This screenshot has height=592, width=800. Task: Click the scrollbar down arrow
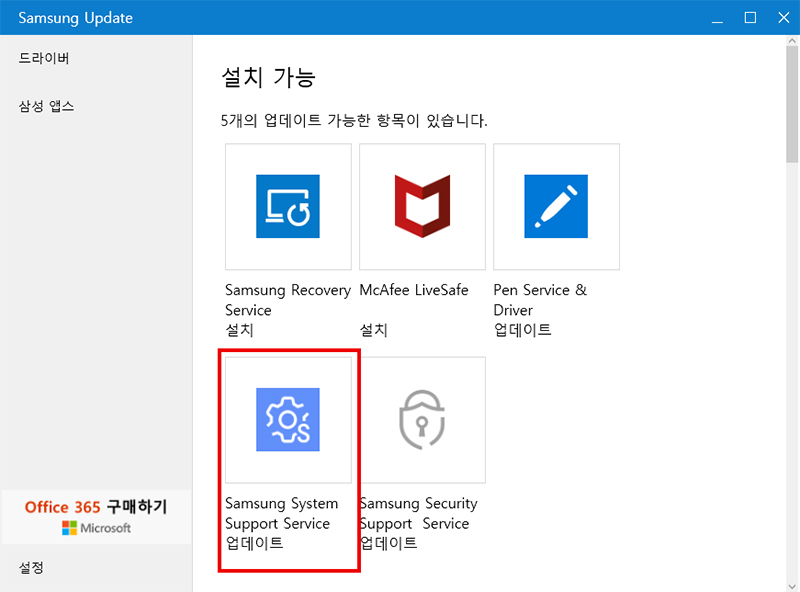tap(792, 586)
